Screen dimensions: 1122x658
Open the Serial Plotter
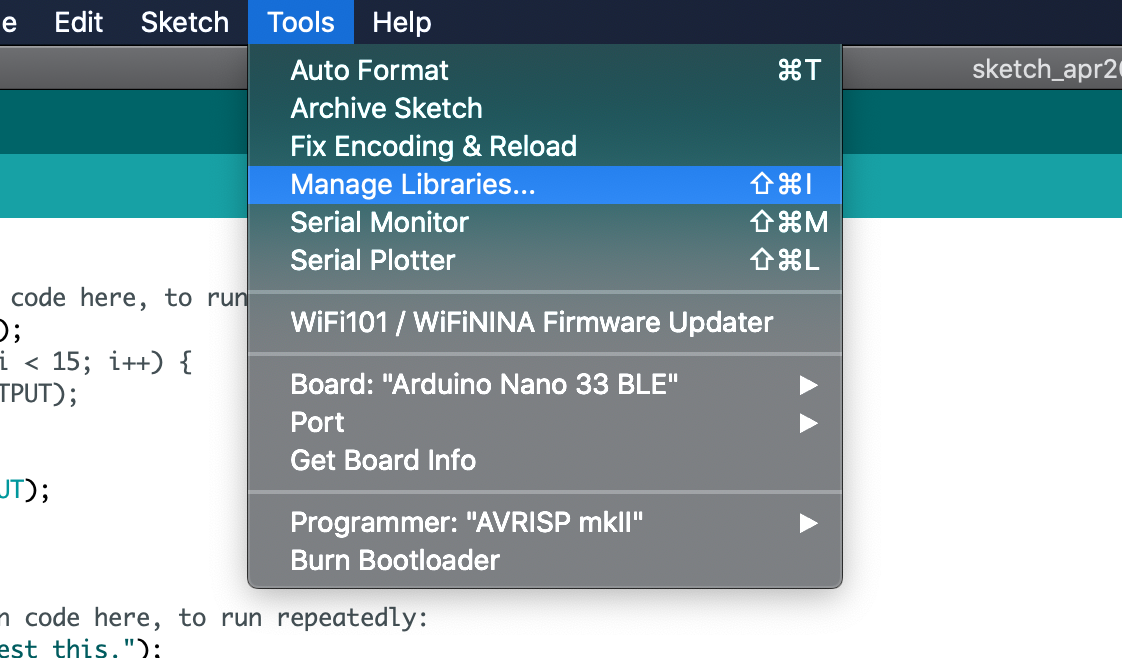coord(373,260)
